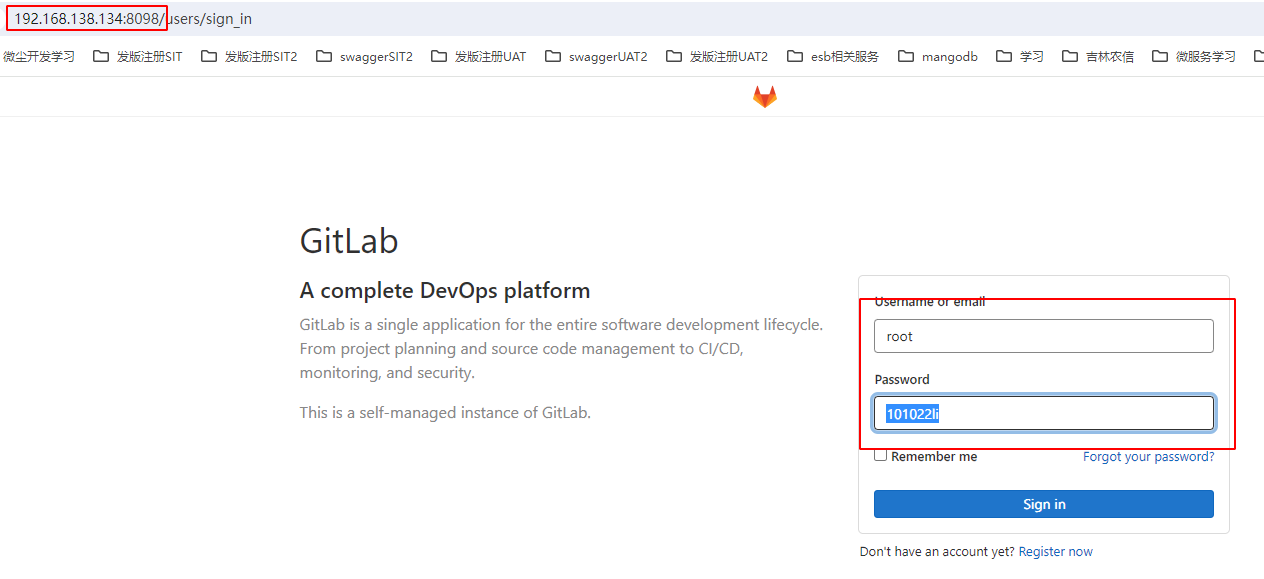
Task: Open the 学习 bookmark folder
Action: 1020,57
